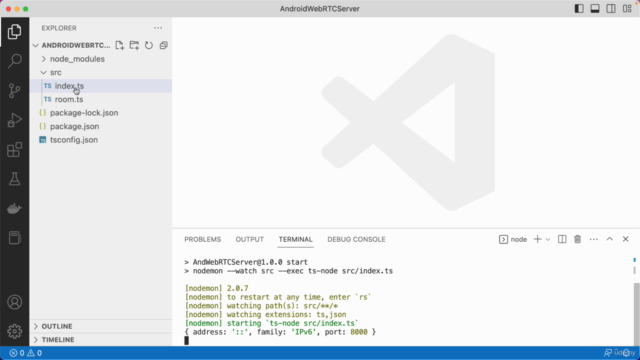Viewport: 640px width, 360px height.
Task: Kill the terminal with trash icon
Action: [578, 239]
